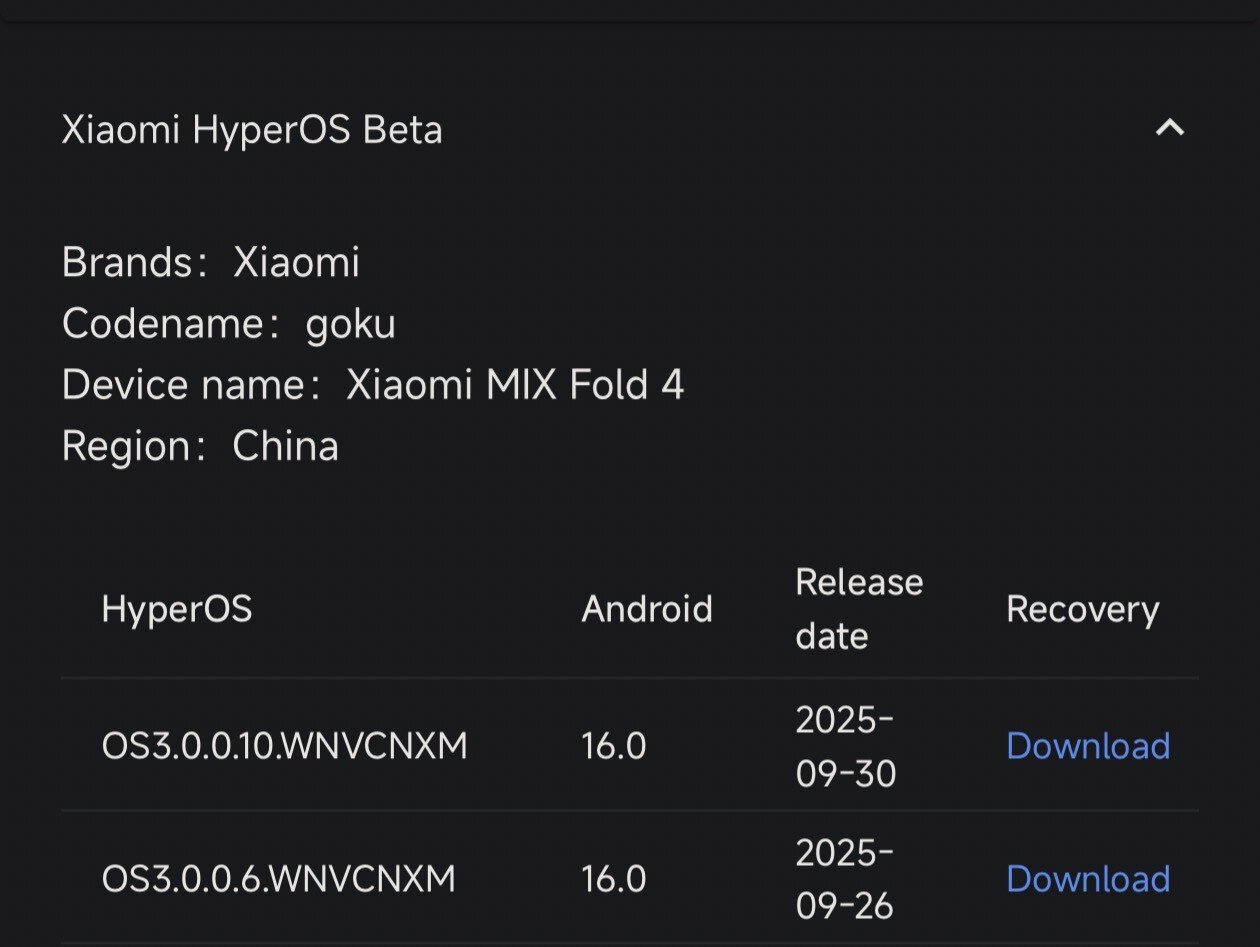Image resolution: width=1260 pixels, height=947 pixels.
Task: Download recovery for OS3.0.0.10.WNVCNXM
Action: (1087, 746)
